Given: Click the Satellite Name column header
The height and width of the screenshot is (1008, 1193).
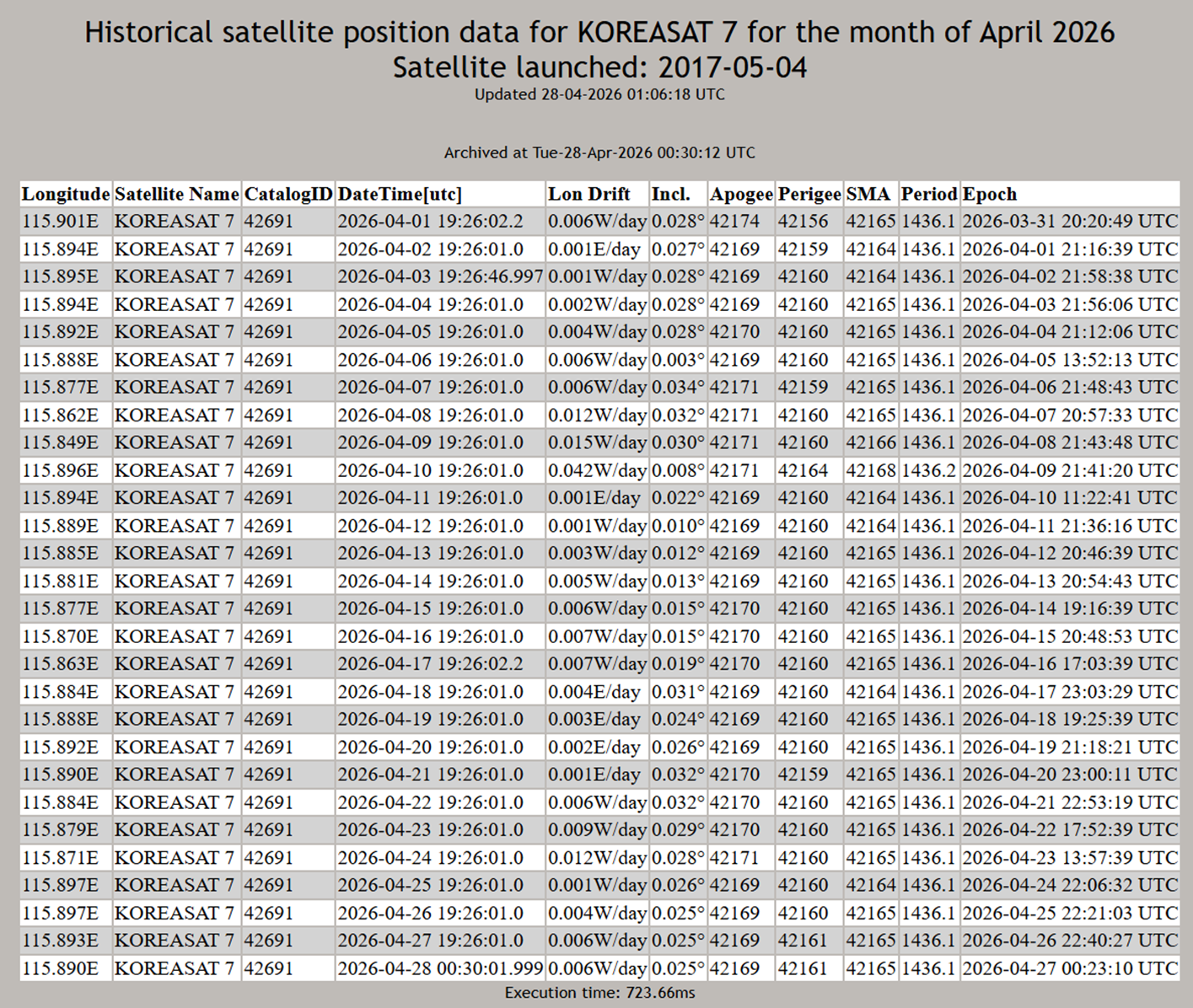Looking at the screenshot, I should click(177, 194).
